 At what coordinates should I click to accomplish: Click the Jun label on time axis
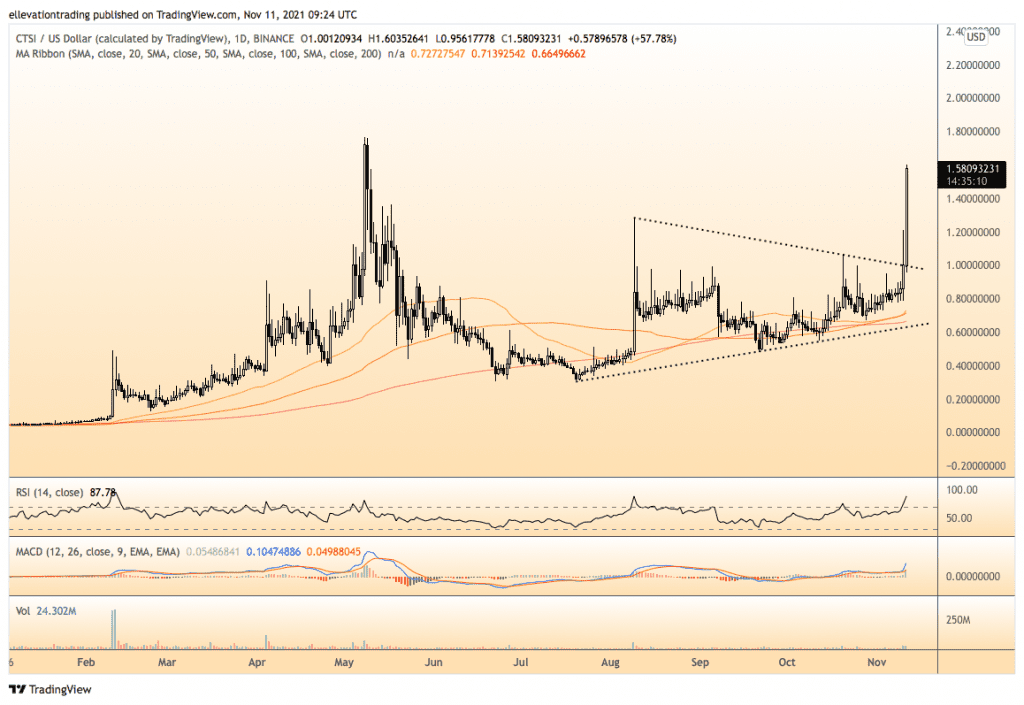[433, 663]
